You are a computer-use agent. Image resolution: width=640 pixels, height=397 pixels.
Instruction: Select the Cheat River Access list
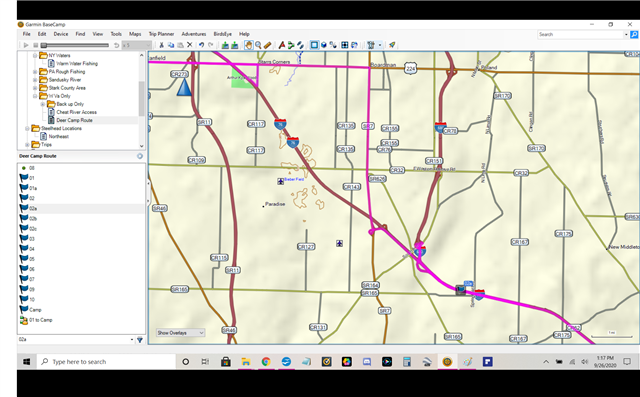[x=76, y=112]
